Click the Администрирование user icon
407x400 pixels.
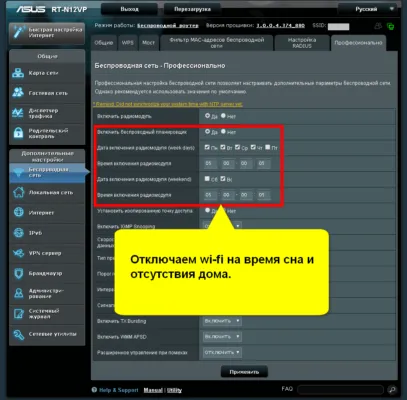point(18,293)
